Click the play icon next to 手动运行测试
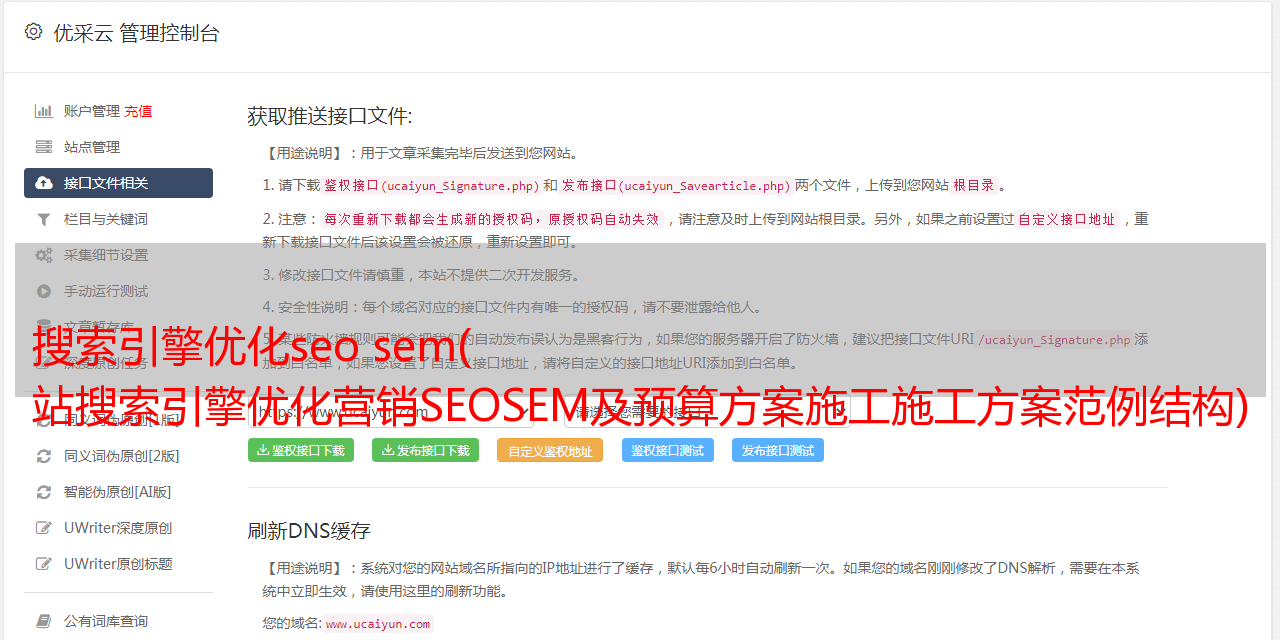 point(44,291)
